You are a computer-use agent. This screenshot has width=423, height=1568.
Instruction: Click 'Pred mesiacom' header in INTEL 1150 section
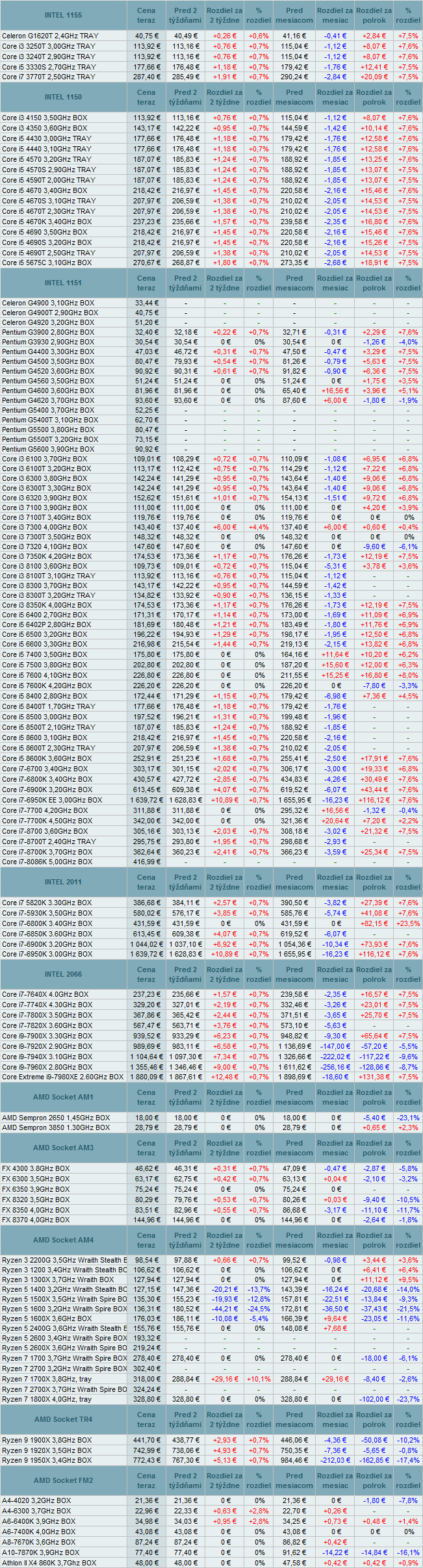point(294,97)
